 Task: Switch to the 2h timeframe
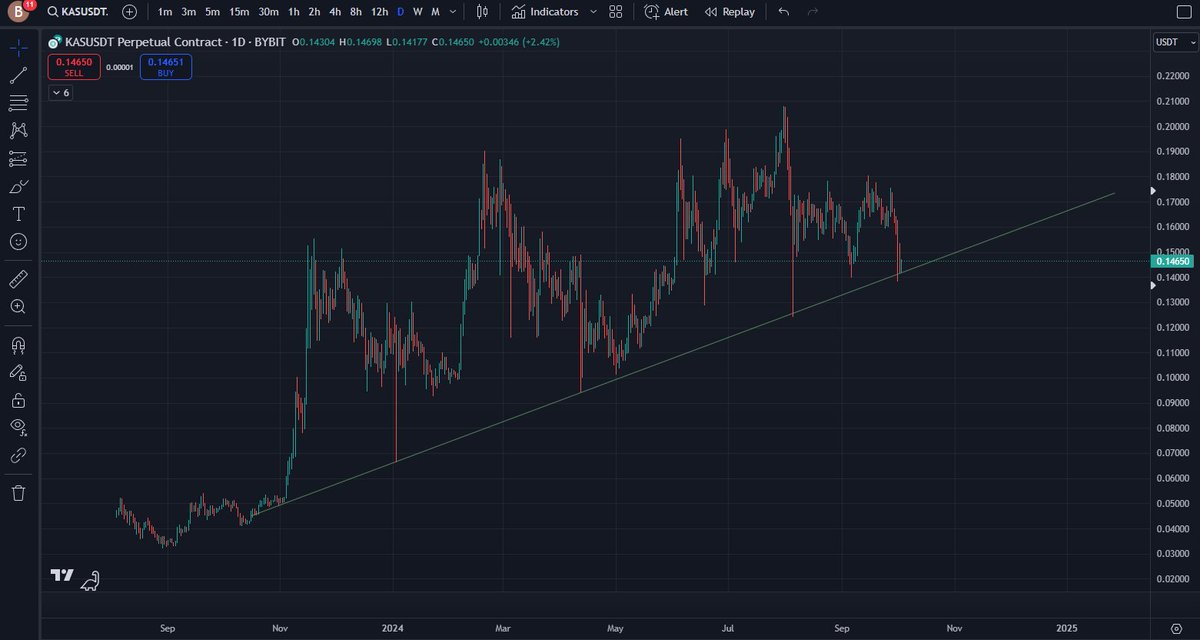tap(314, 12)
